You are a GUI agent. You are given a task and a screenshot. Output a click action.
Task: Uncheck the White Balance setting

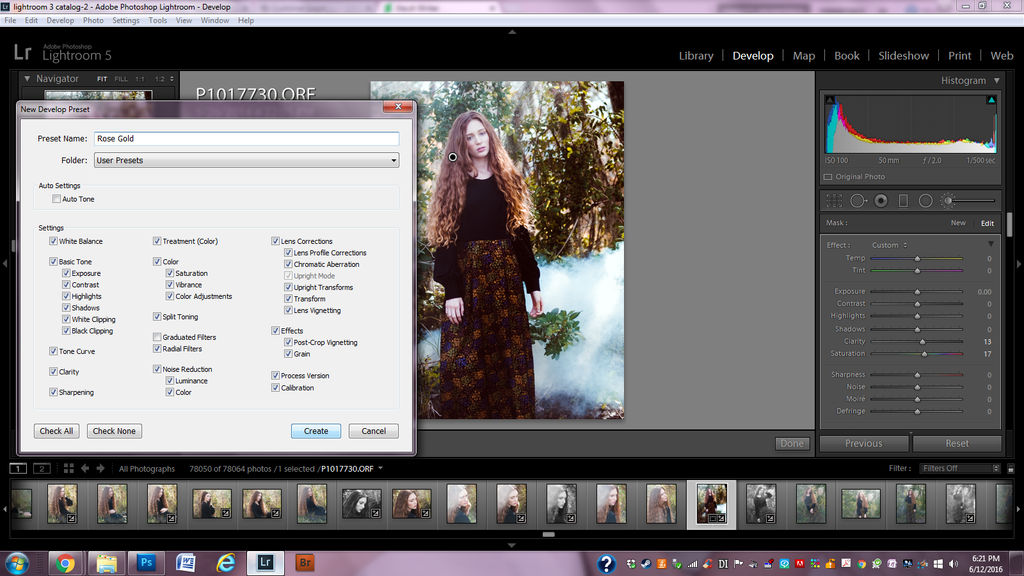[53, 241]
